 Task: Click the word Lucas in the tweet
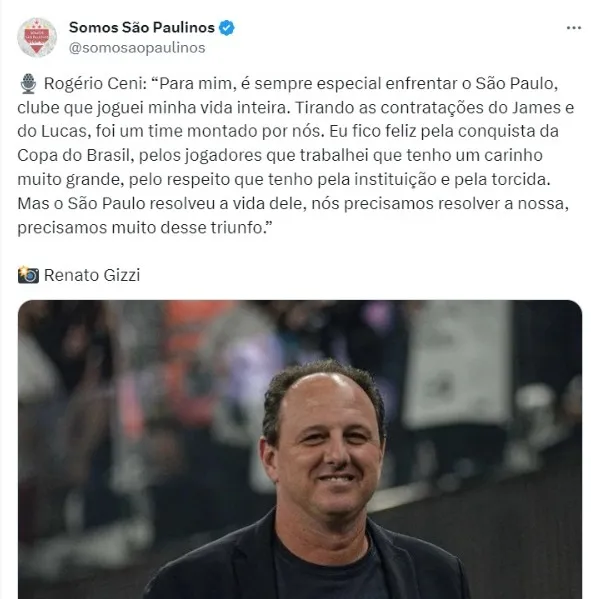tap(63, 131)
